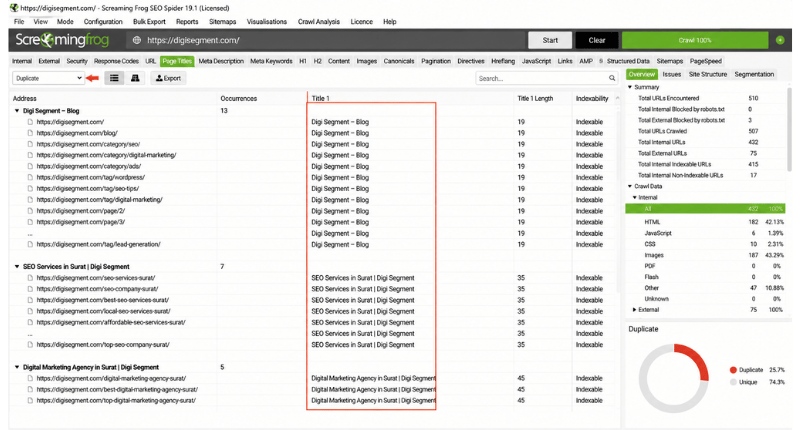The image size is (800, 430).
Task: Collapse the Digi Segment – Blog group
Action: [17, 111]
